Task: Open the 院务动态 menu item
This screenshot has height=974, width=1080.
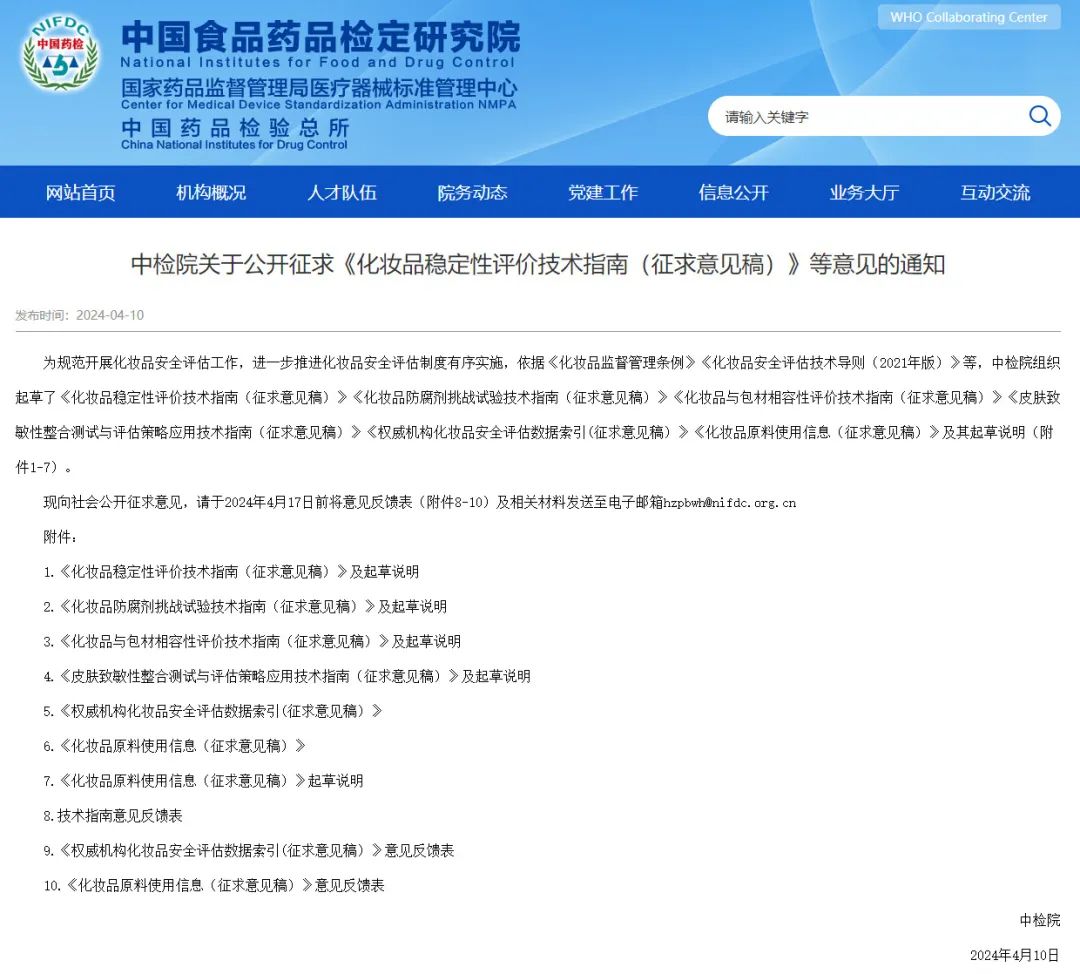Action: click(472, 192)
